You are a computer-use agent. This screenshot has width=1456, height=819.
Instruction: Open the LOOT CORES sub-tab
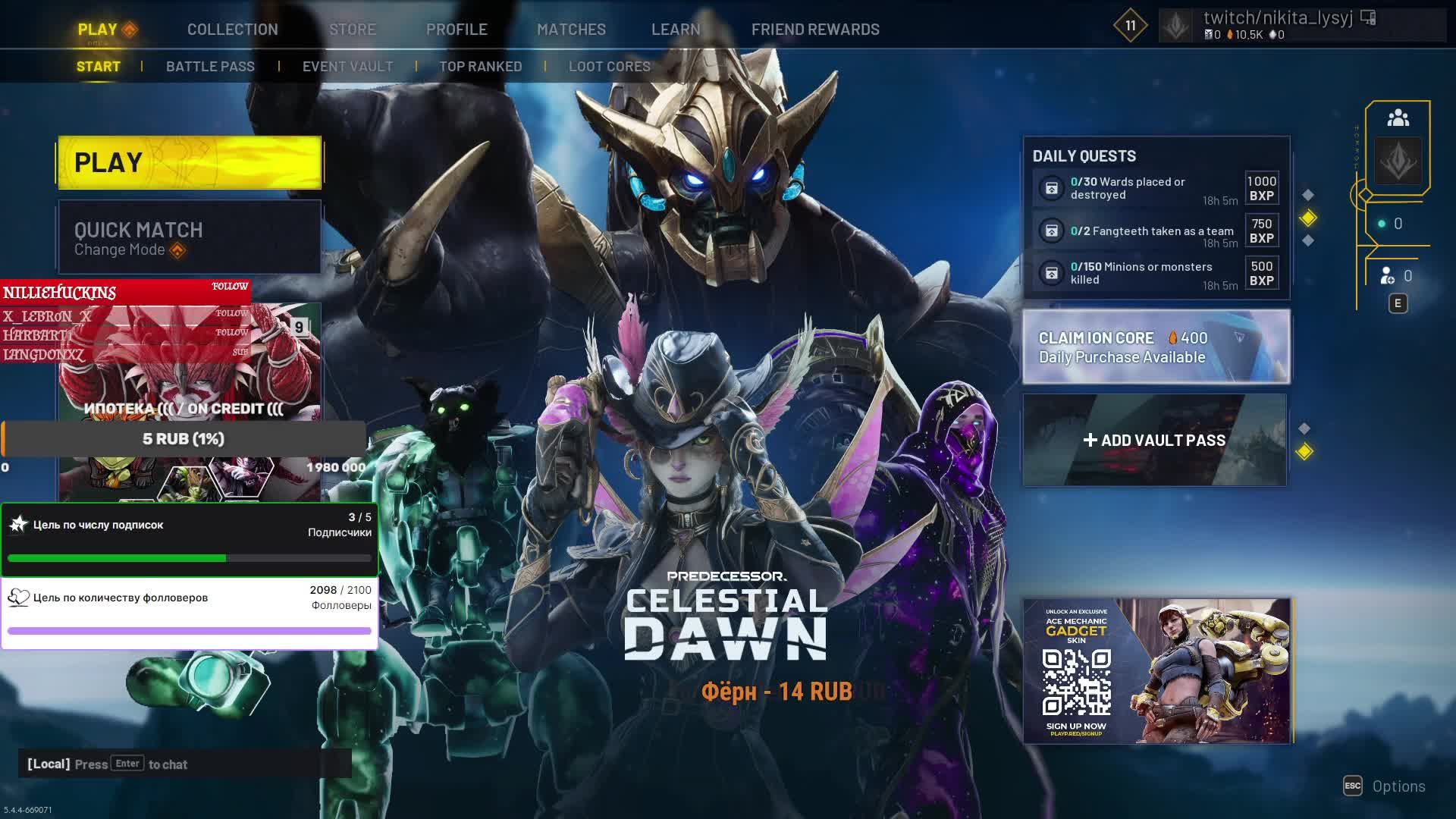pos(610,67)
